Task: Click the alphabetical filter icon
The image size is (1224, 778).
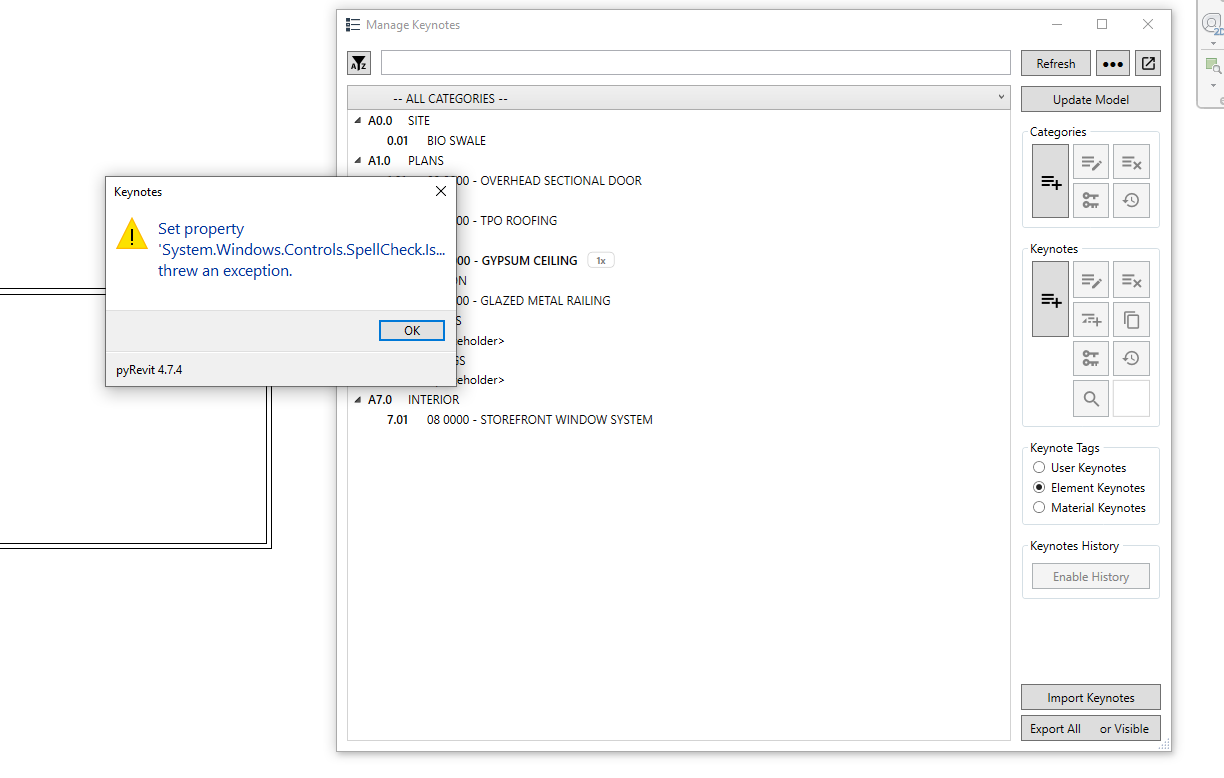Action: pos(359,62)
